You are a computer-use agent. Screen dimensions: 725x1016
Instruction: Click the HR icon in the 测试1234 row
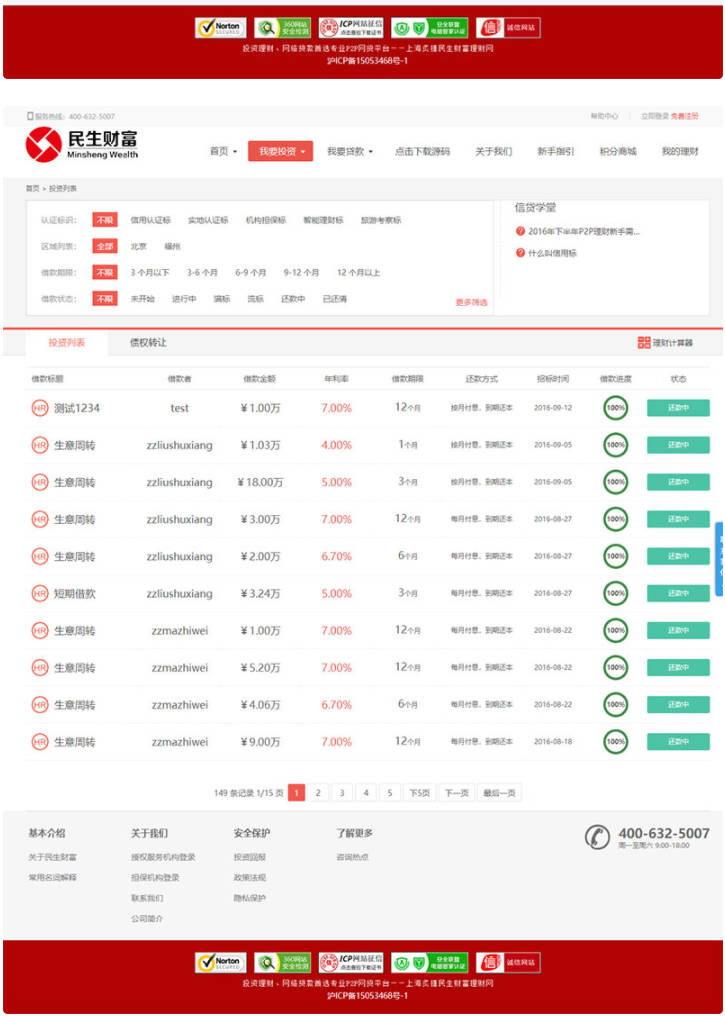coord(40,408)
